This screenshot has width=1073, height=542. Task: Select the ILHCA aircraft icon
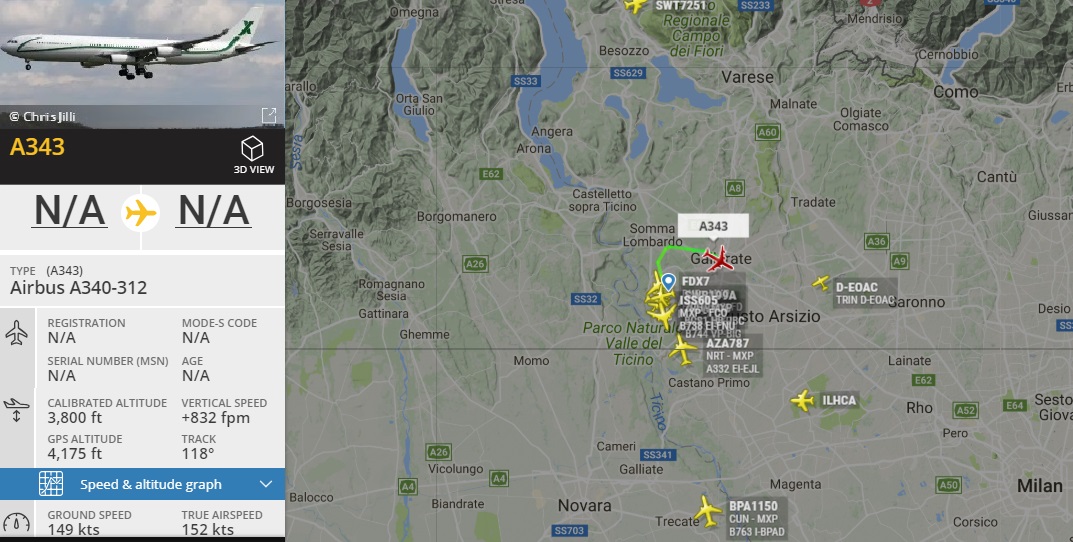(803, 400)
